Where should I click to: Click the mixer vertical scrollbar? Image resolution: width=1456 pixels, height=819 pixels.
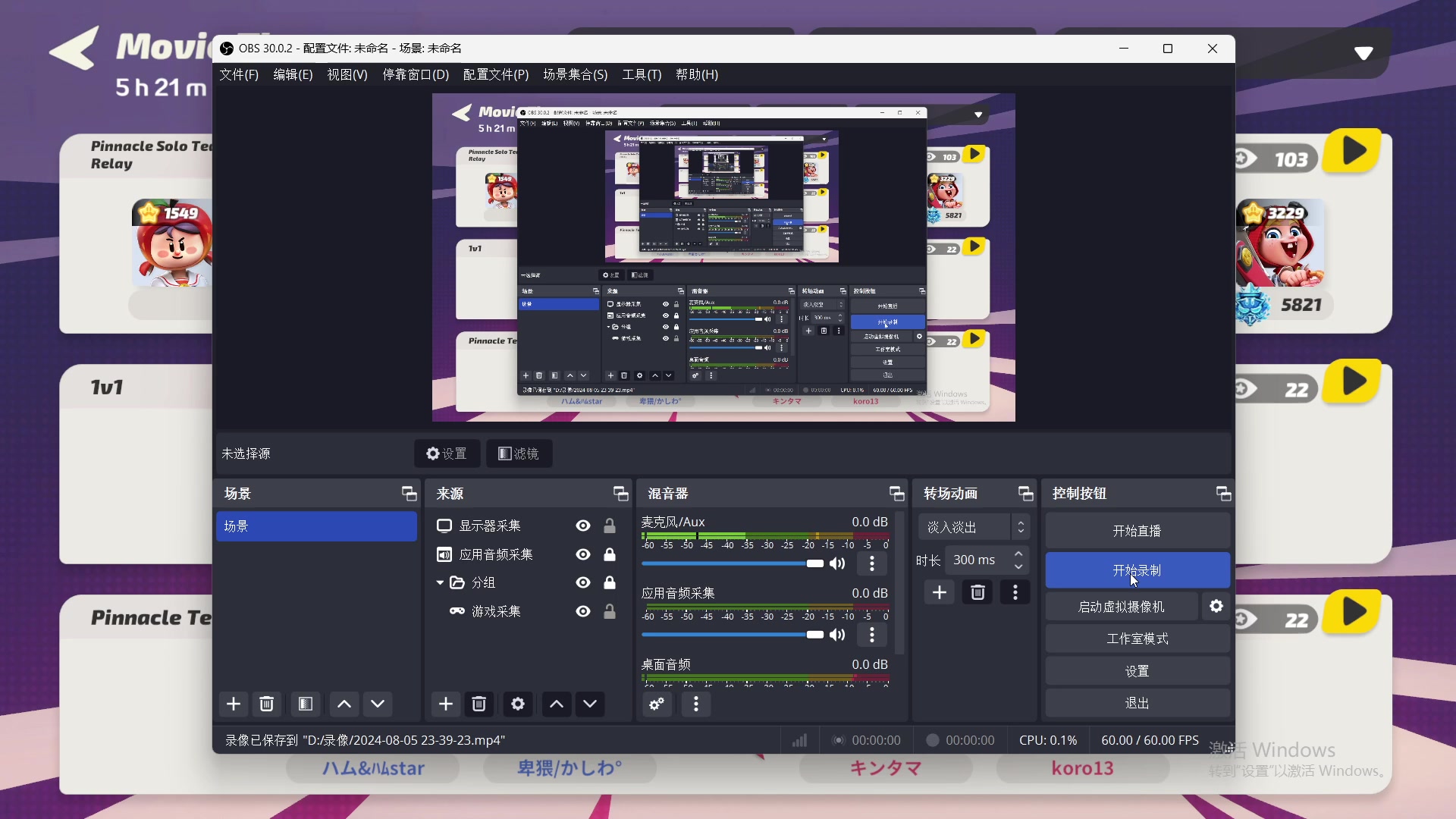899,584
